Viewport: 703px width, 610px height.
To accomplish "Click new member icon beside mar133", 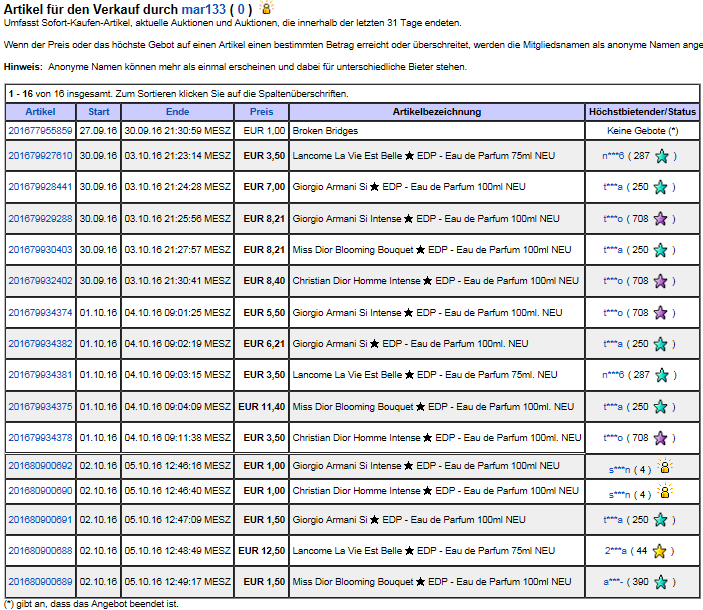I will [266, 8].
